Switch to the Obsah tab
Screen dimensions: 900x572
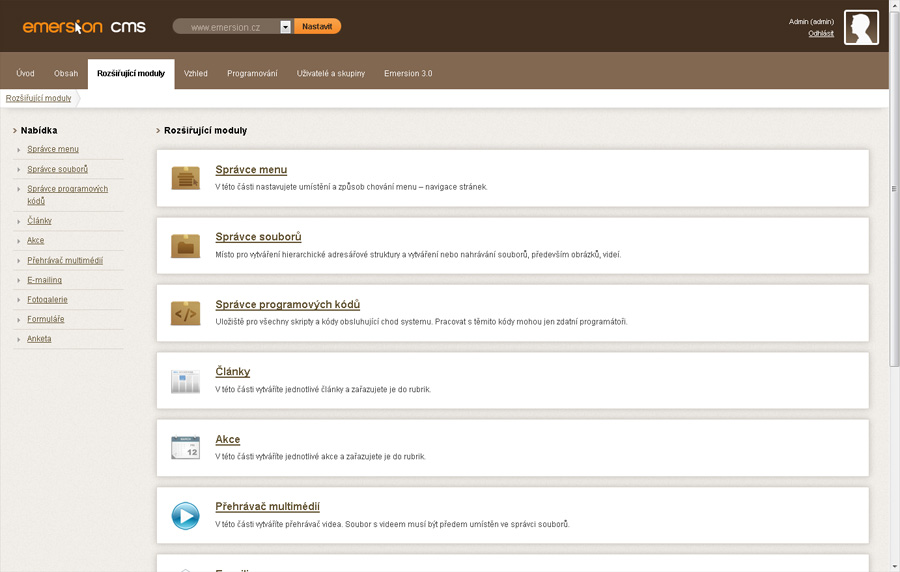pos(66,74)
